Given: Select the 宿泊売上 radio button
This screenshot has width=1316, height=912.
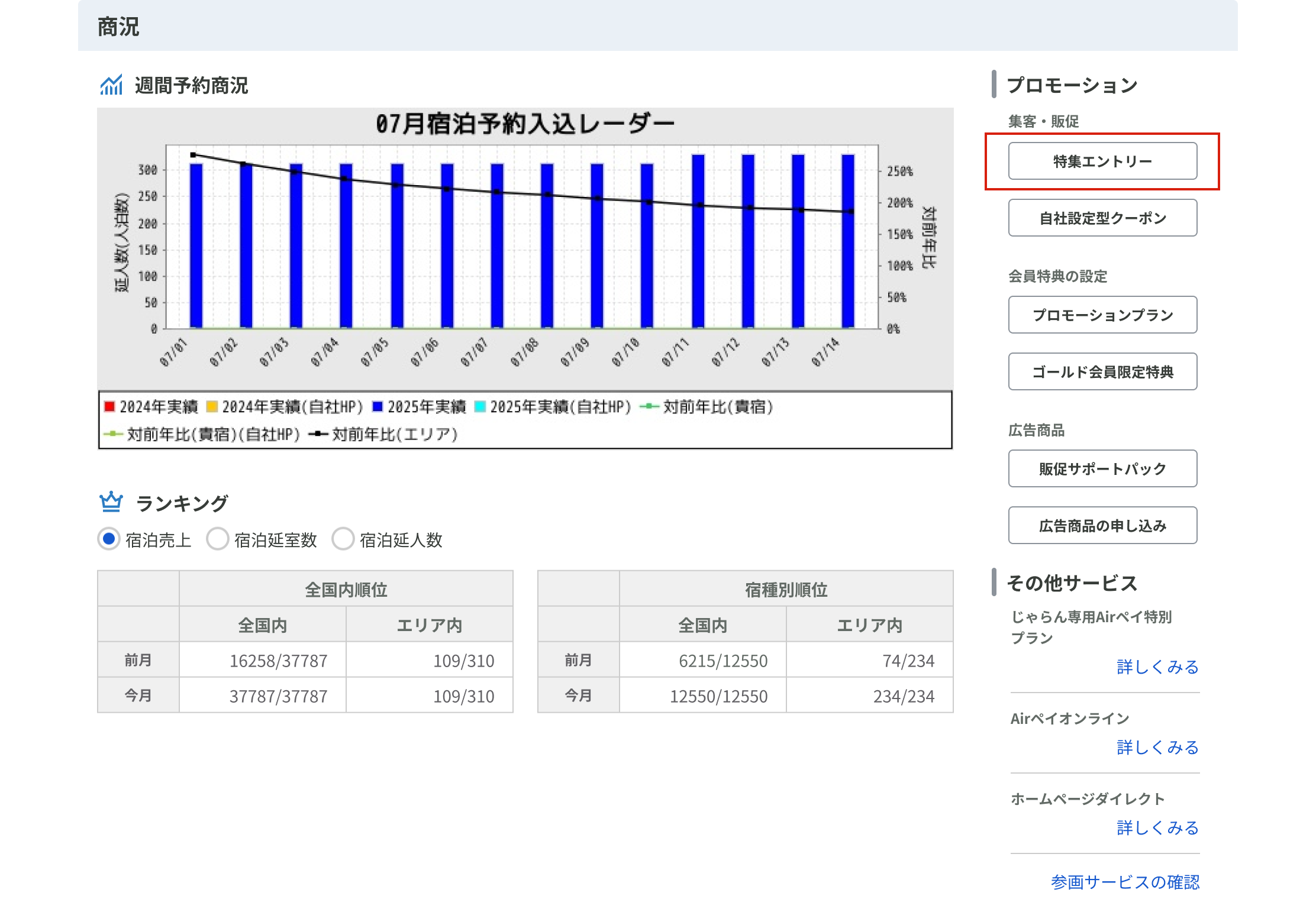Looking at the screenshot, I should [109, 539].
